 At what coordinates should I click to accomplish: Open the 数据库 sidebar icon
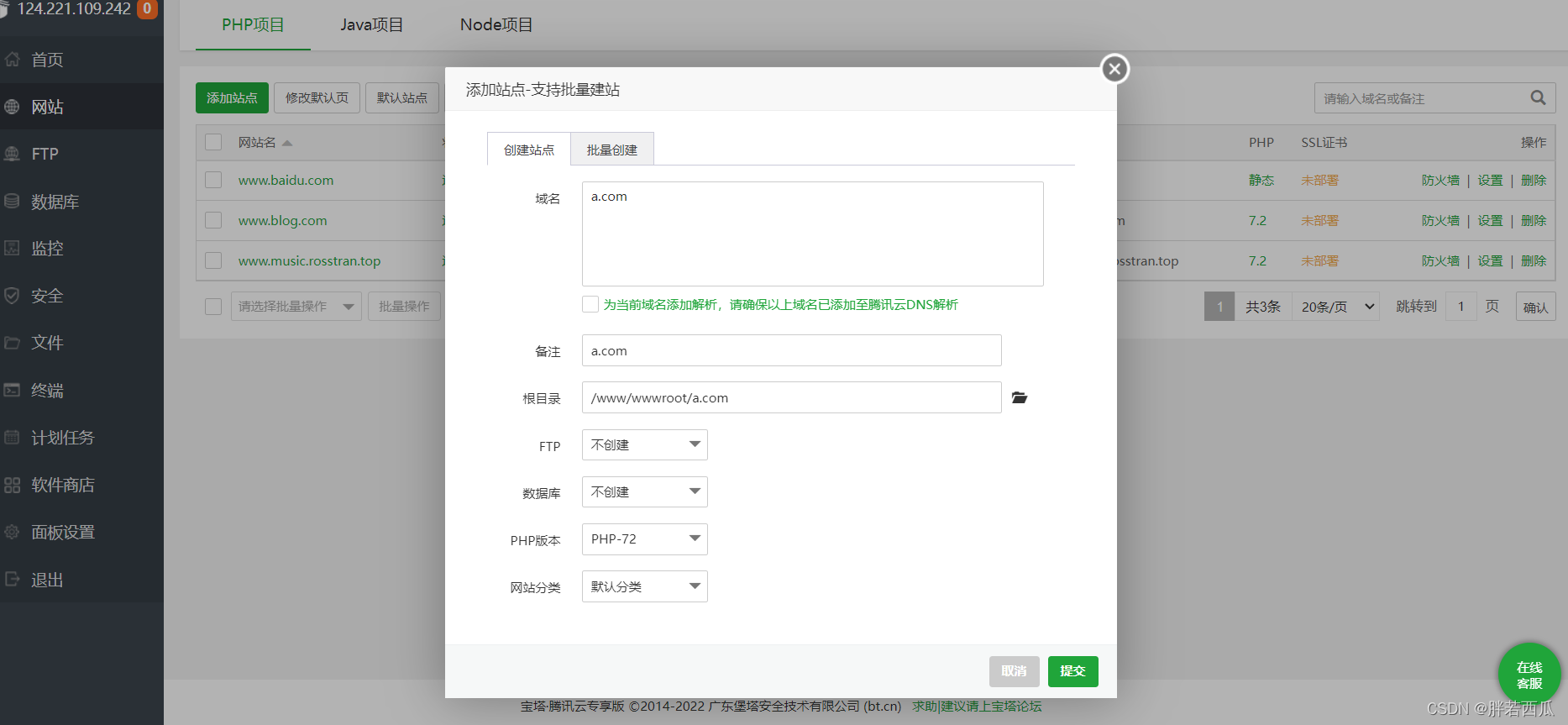(13, 202)
